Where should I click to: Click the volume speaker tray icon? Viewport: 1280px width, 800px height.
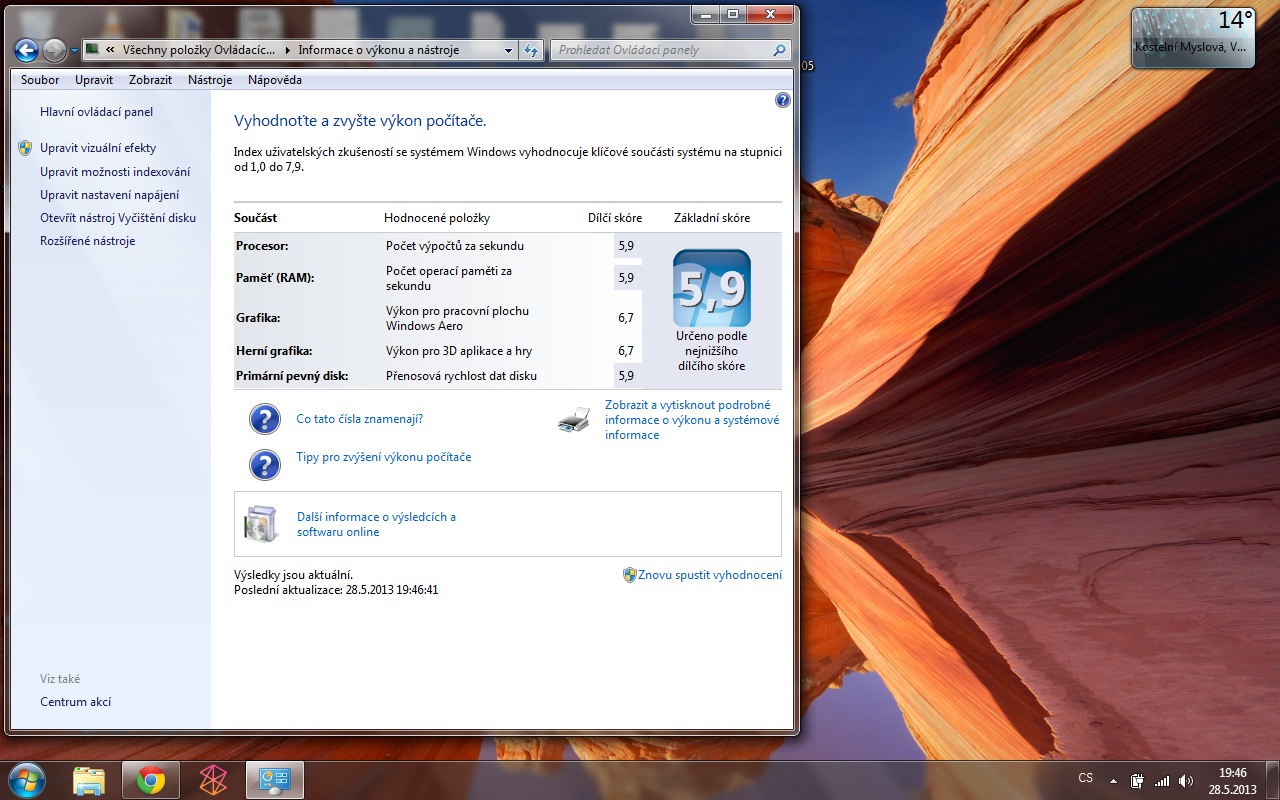pyautogui.click(x=1186, y=780)
